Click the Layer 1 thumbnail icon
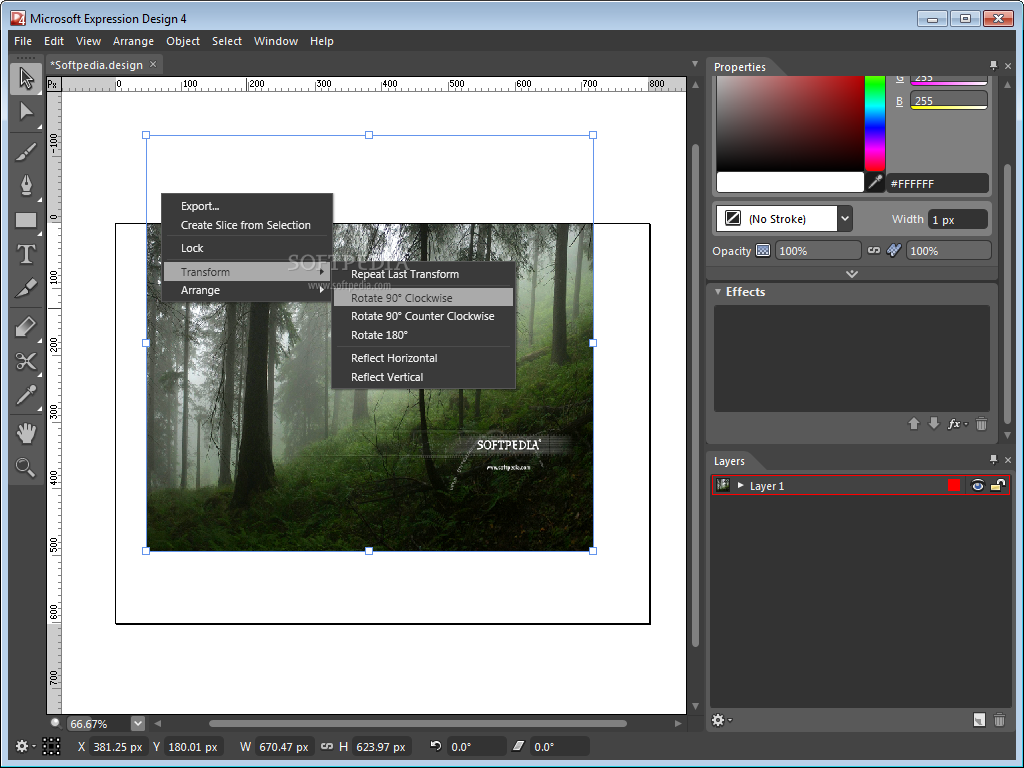Viewport: 1024px width, 768px height. (723, 485)
